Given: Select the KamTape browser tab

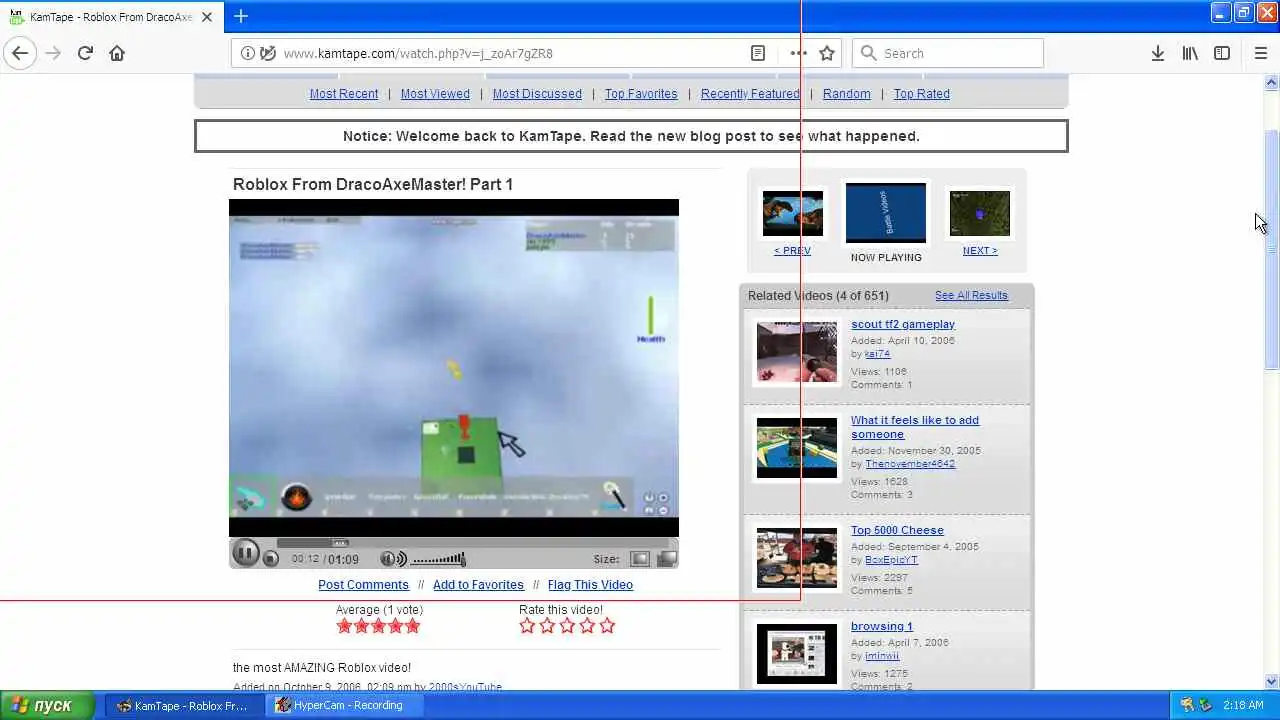Looking at the screenshot, I should (113, 17).
